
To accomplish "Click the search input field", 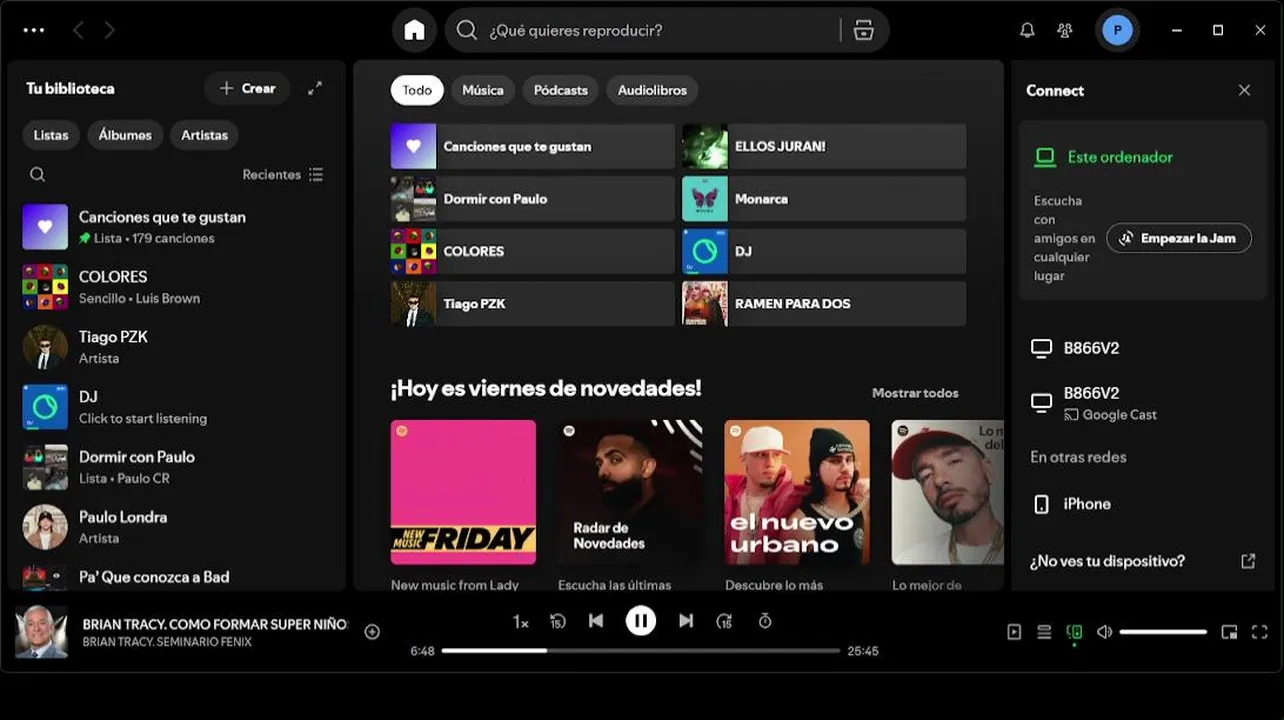I will pyautogui.click(x=660, y=30).
